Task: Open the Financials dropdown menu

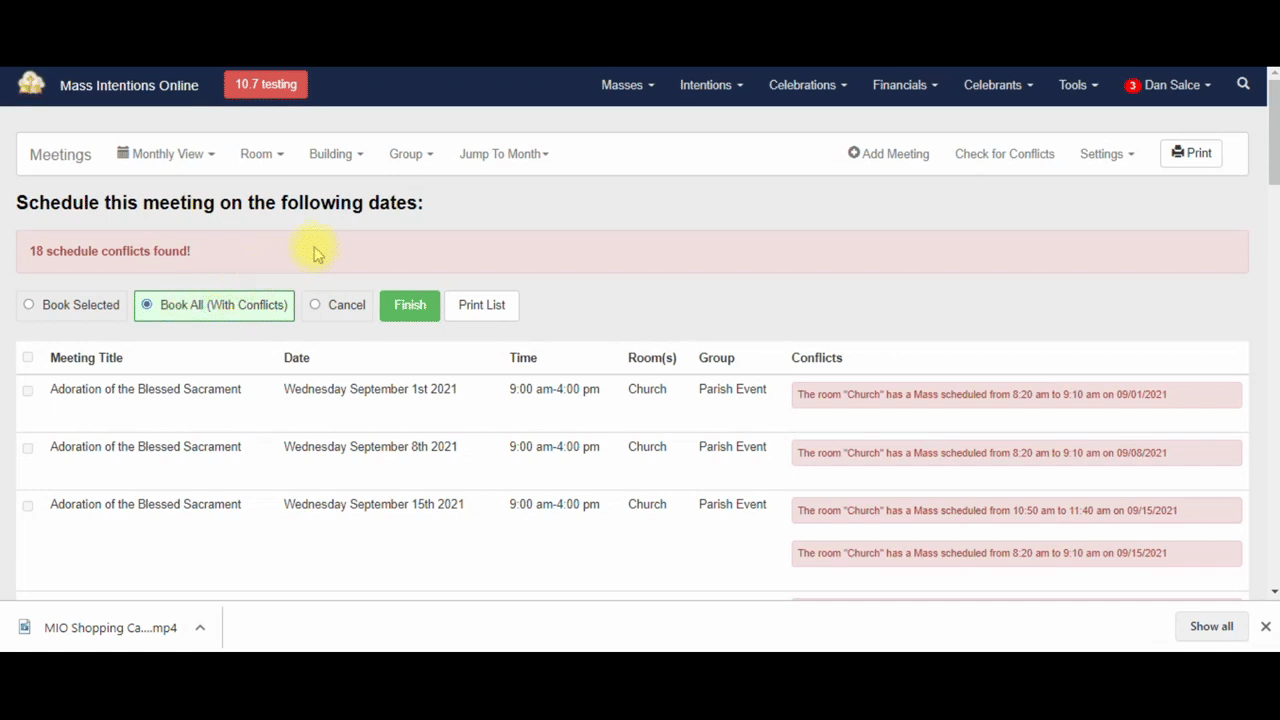Action: 905,85
